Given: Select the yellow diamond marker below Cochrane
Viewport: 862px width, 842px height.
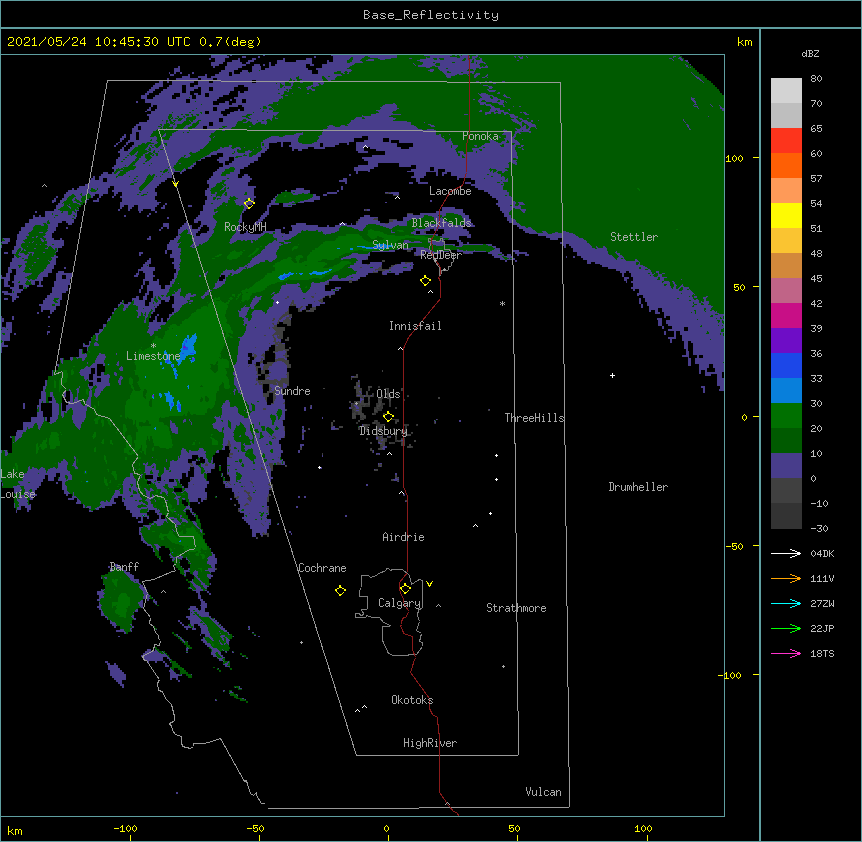Looking at the screenshot, I should [x=340, y=590].
